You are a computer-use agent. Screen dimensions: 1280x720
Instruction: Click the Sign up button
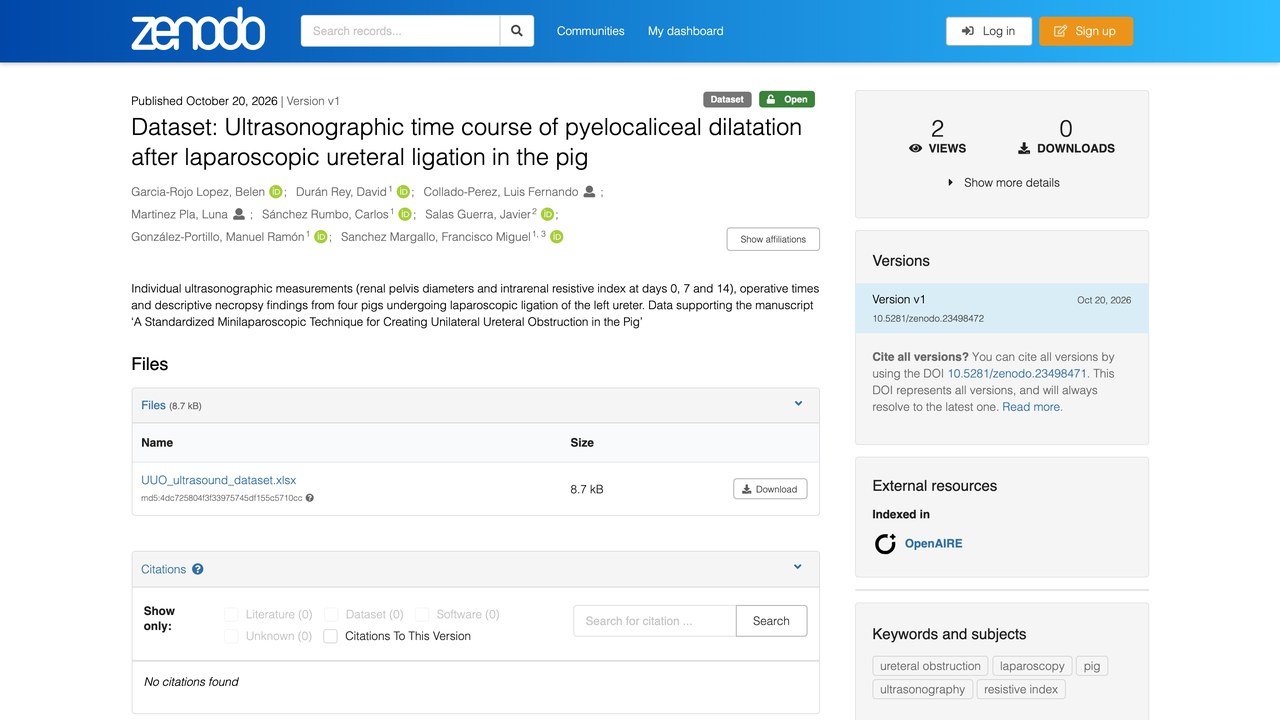click(x=1086, y=31)
